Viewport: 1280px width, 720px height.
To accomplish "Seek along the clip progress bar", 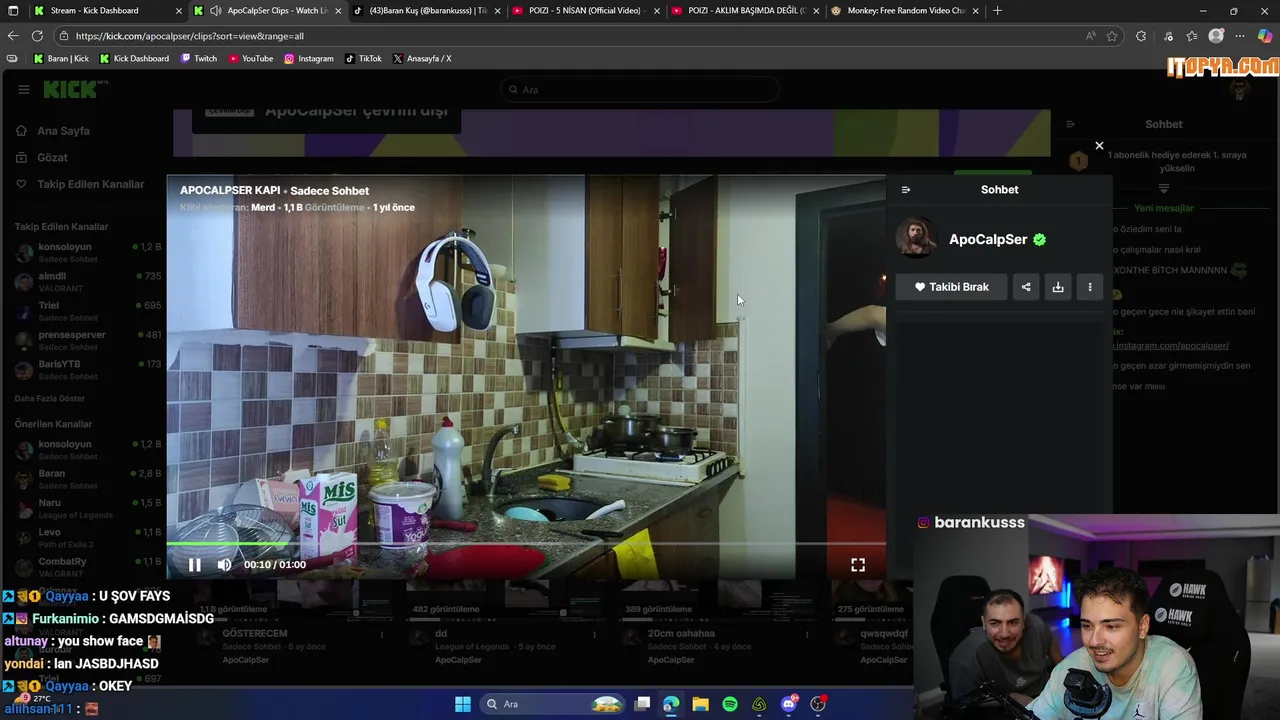I will click(x=526, y=544).
